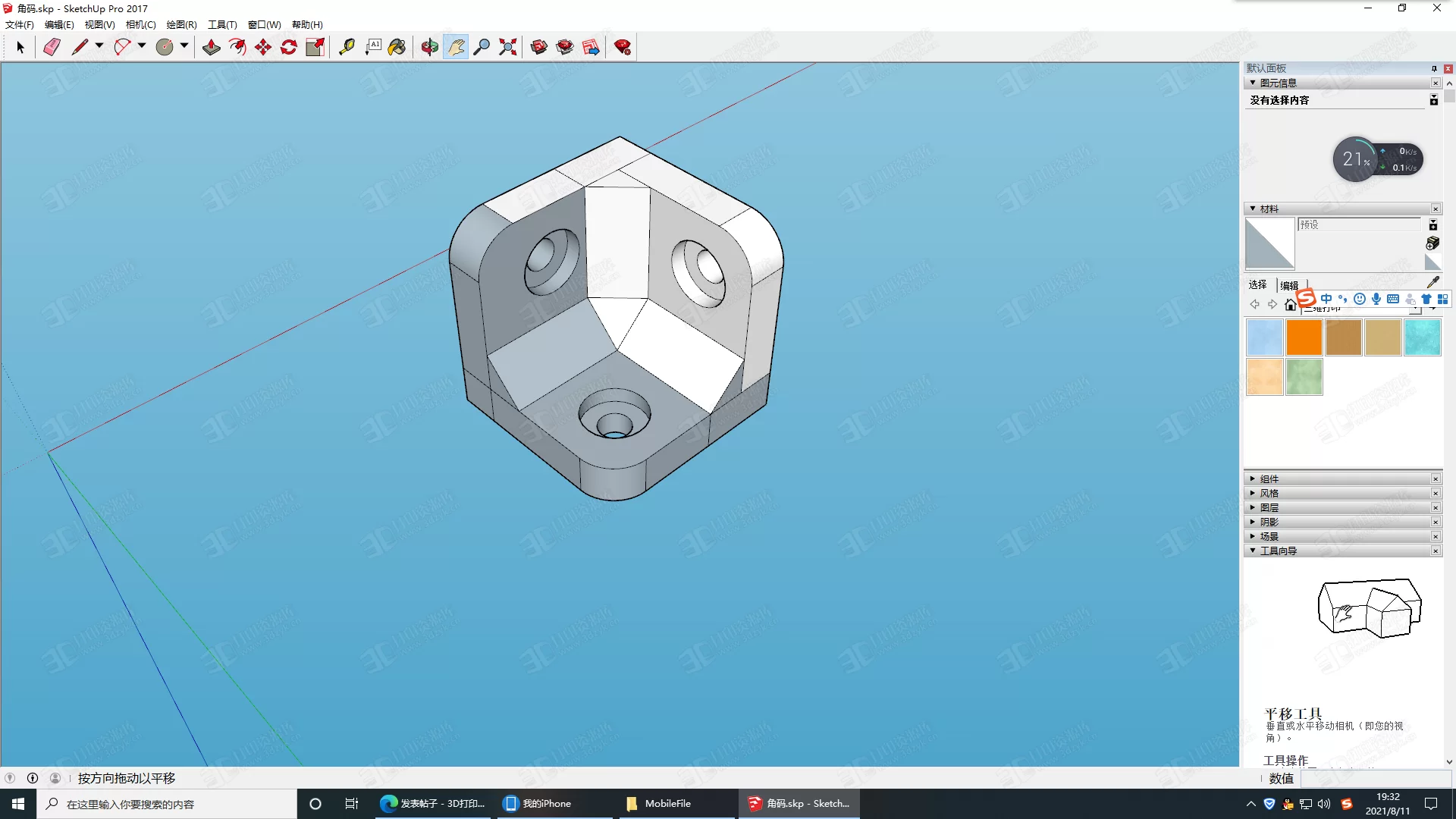Open the Windows Start menu
1456x819 pixels.
(18, 804)
